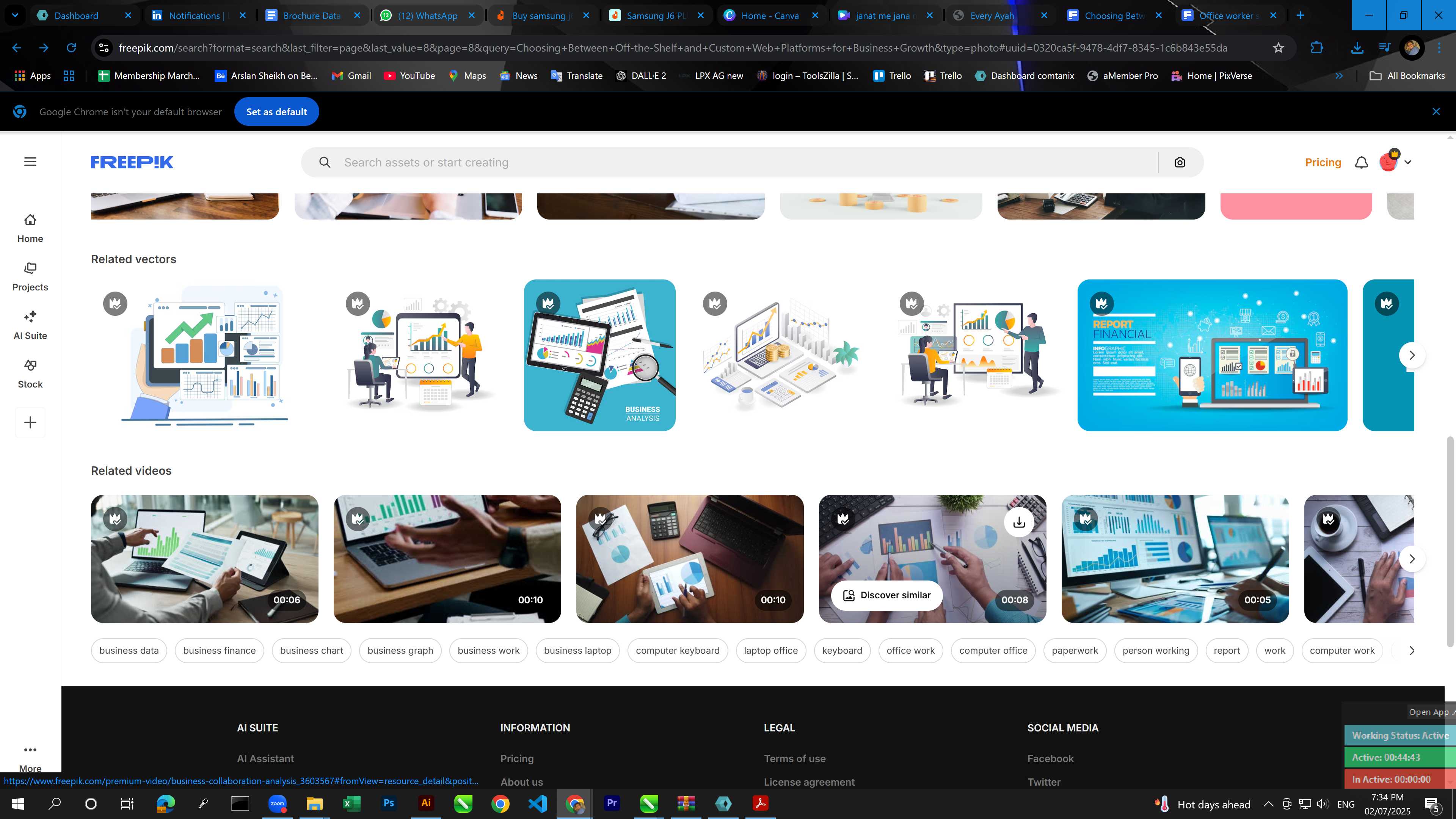Click the Pricing link in header

[x=1323, y=163]
